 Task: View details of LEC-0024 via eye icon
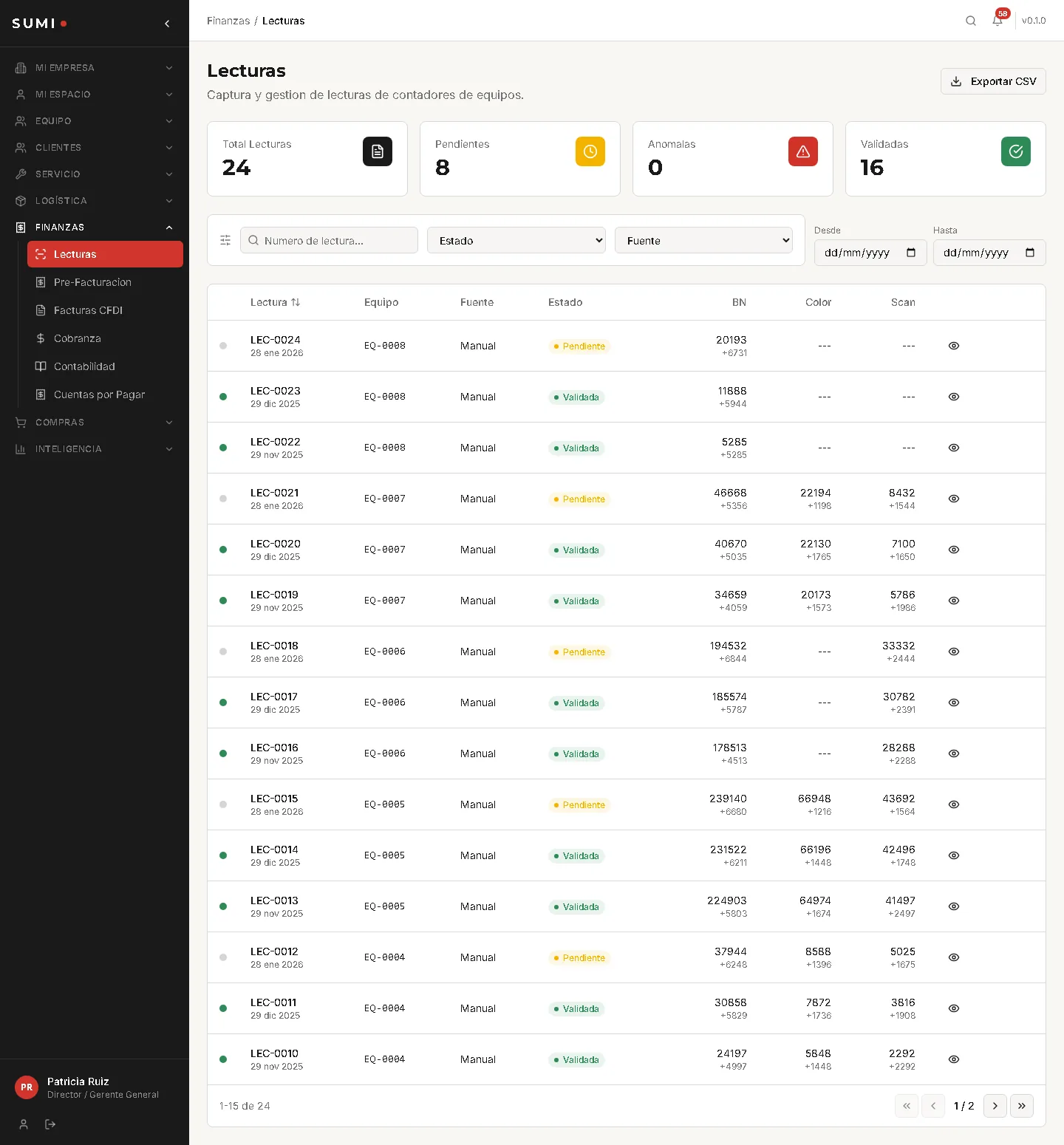954,346
